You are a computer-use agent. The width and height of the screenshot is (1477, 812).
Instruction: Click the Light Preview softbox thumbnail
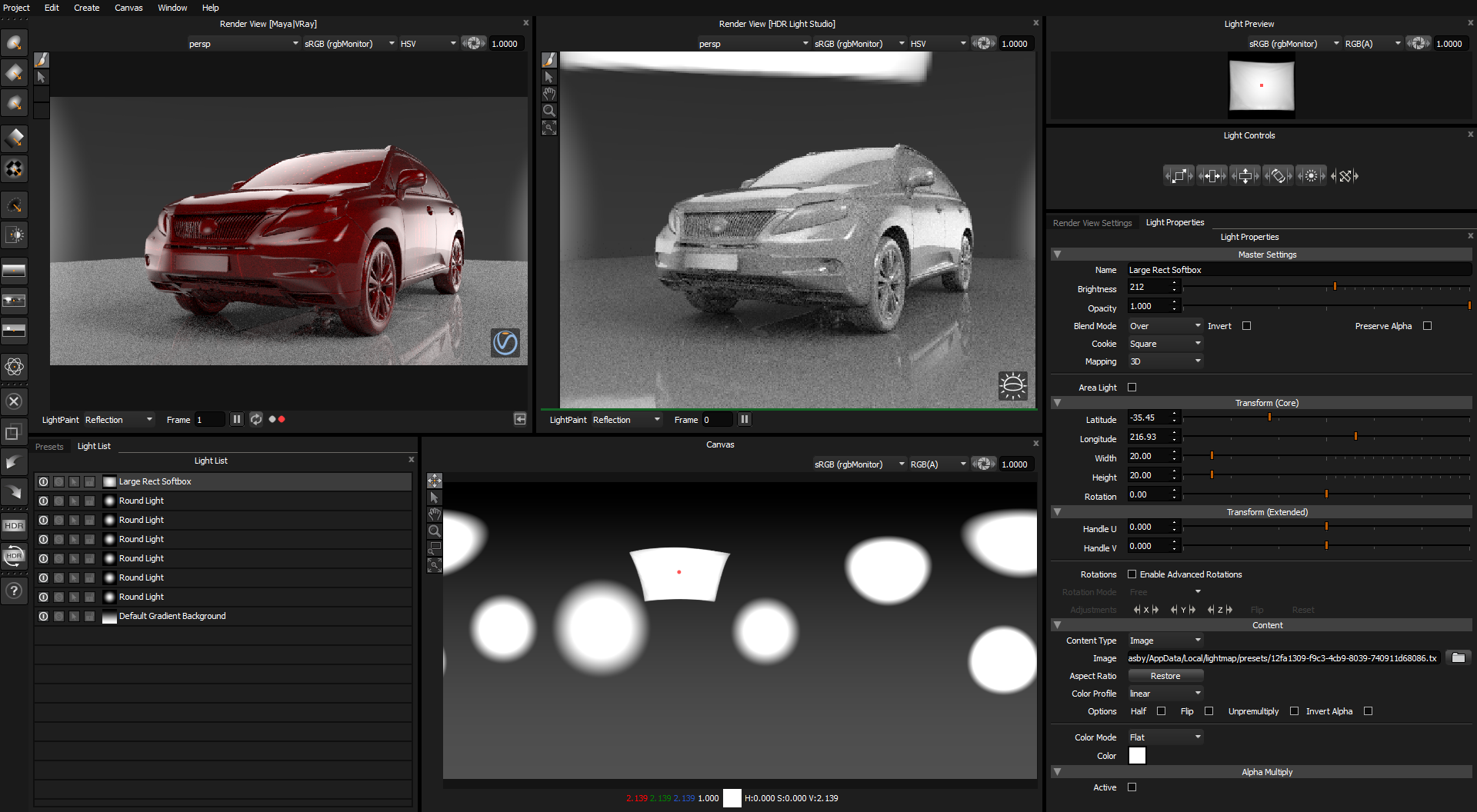click(x=1262, y=85)
